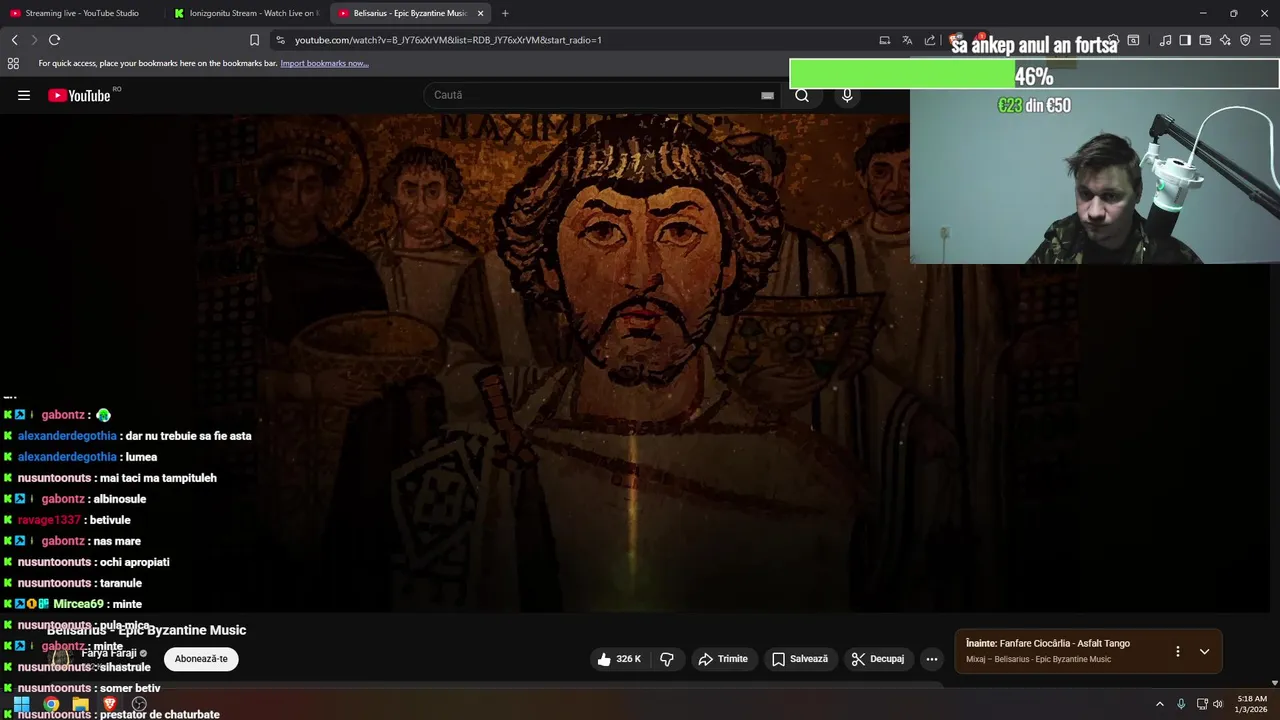Click chat username 'alexanderdegothia' saying 'lumea'

(x=67, y=457)
